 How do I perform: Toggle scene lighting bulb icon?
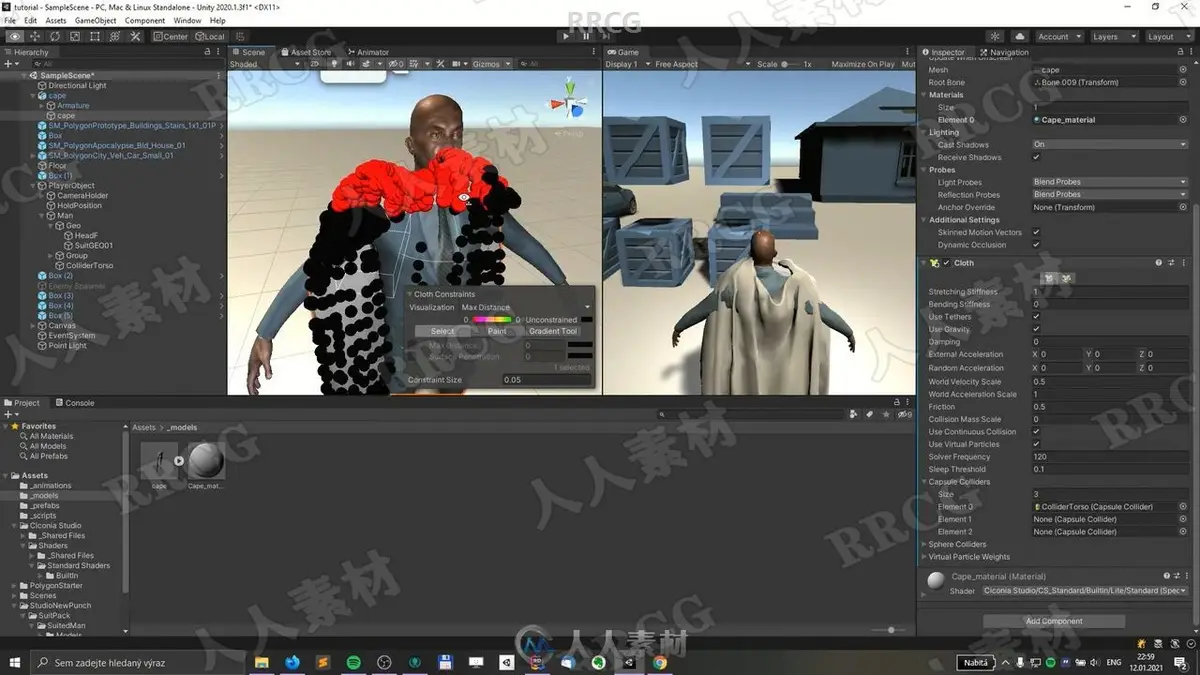click(336, 64)
